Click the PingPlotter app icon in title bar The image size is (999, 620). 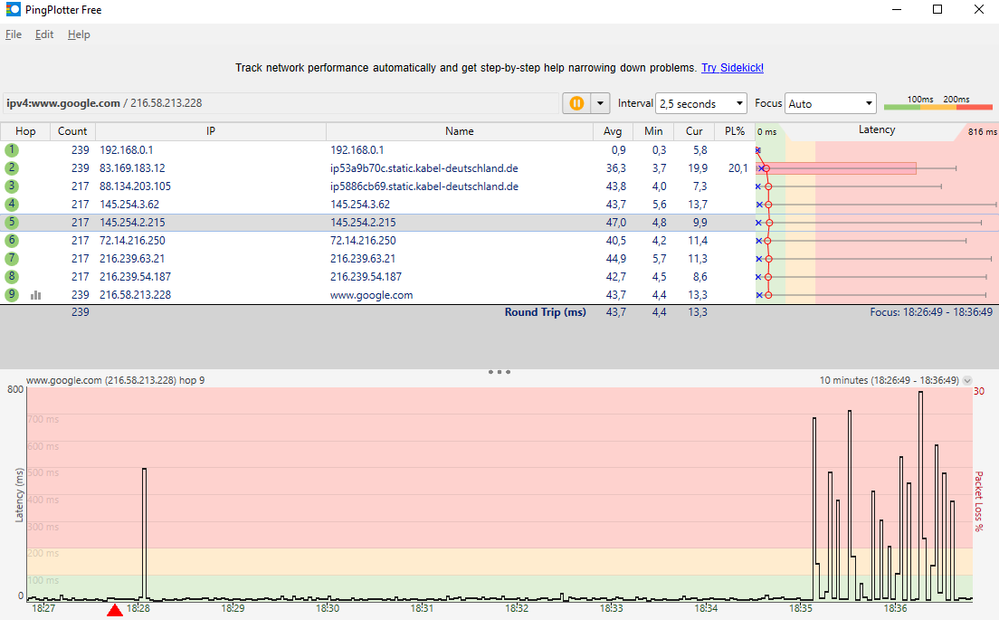[13, 10]
